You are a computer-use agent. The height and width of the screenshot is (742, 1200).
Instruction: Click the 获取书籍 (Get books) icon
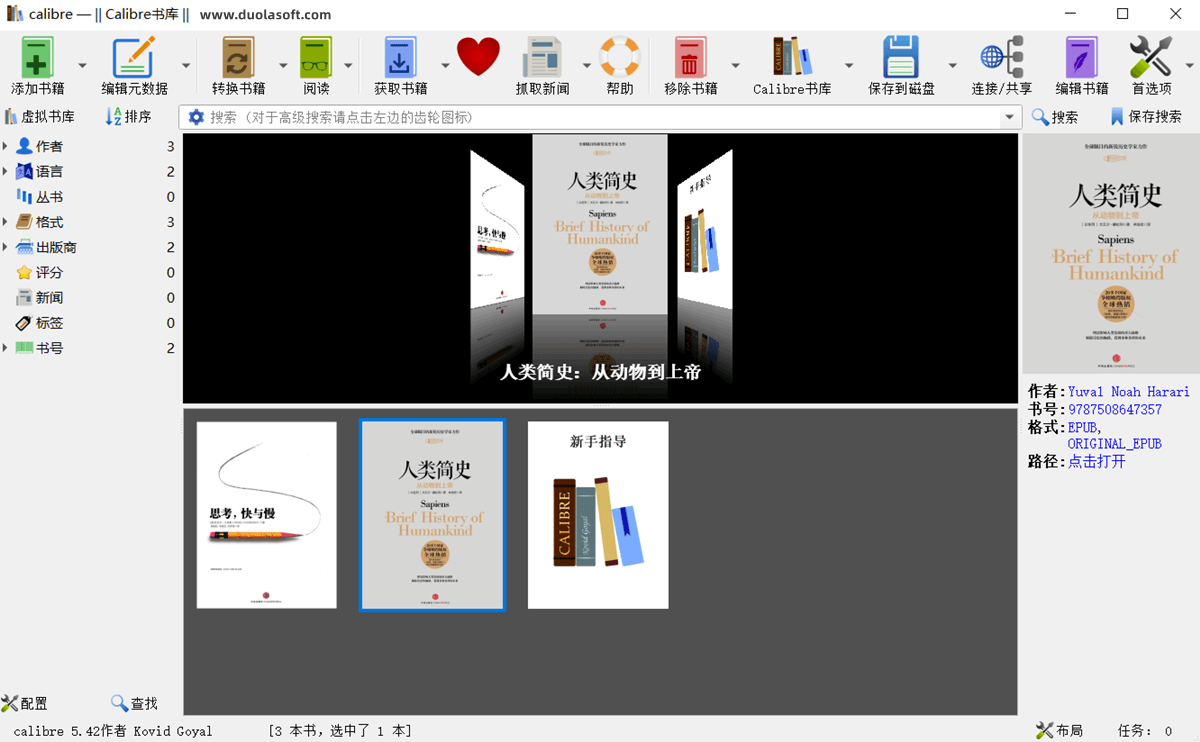400,58
